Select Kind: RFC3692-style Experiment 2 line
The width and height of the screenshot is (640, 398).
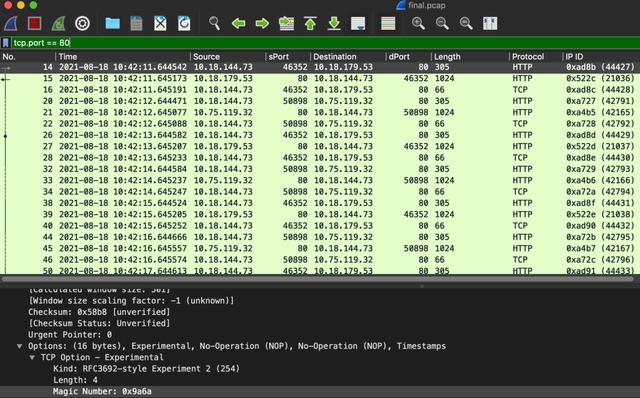click(x=146, y=369)
